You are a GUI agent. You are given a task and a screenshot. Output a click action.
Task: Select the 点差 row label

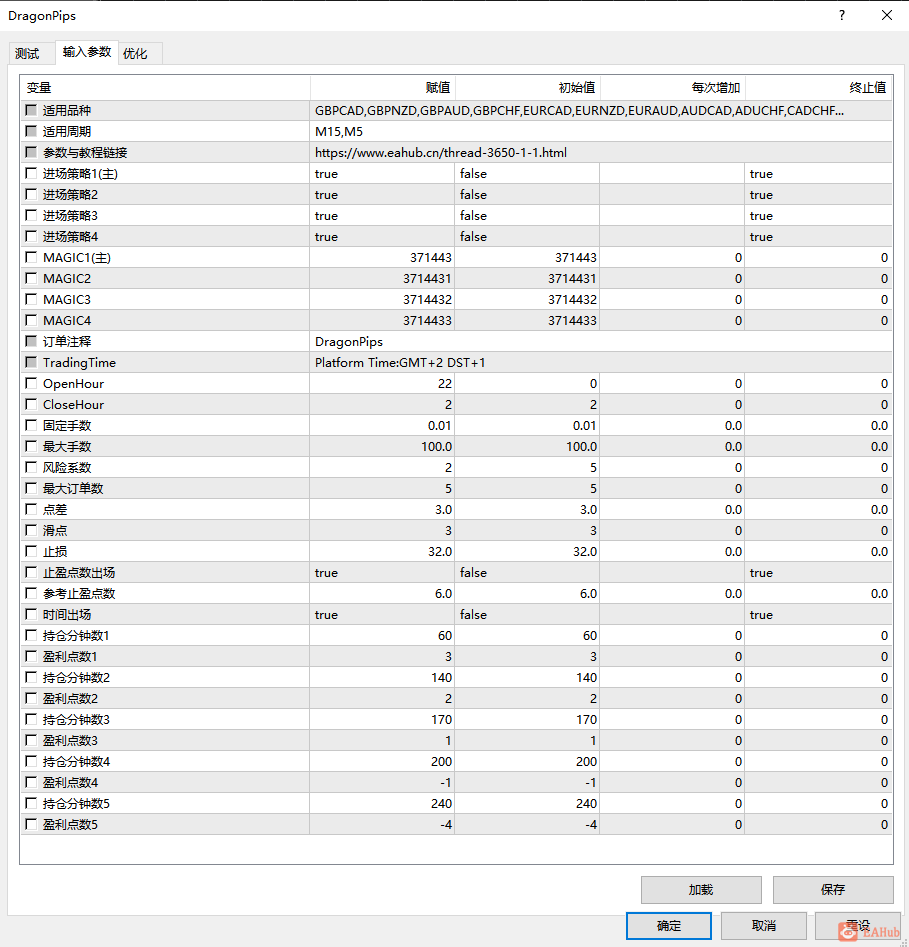tap(55, 510)
